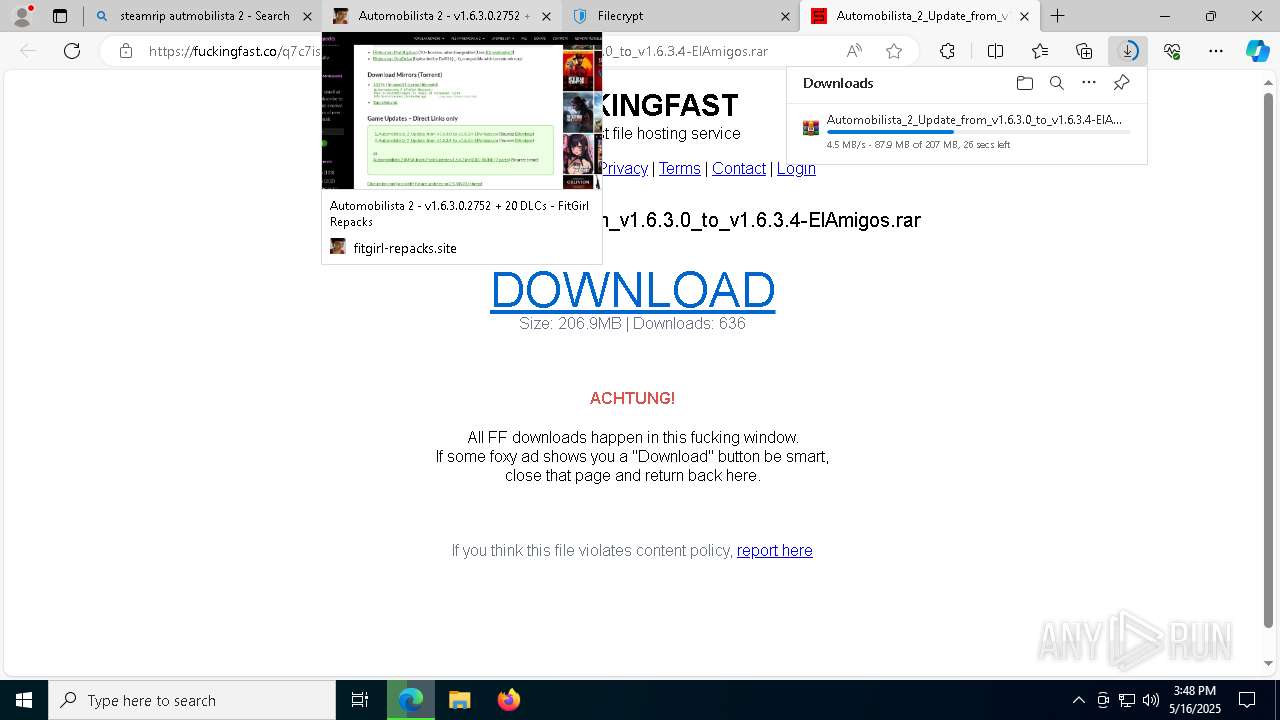Image resolution: width=1280 pixels, height=720 pixels.
Task: Go back to the previous page
Action: coord(28,51)
